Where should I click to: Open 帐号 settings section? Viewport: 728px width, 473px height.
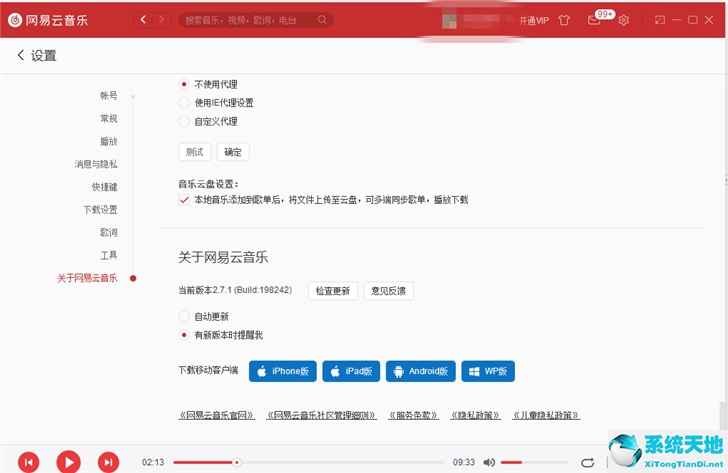[109, 96]
